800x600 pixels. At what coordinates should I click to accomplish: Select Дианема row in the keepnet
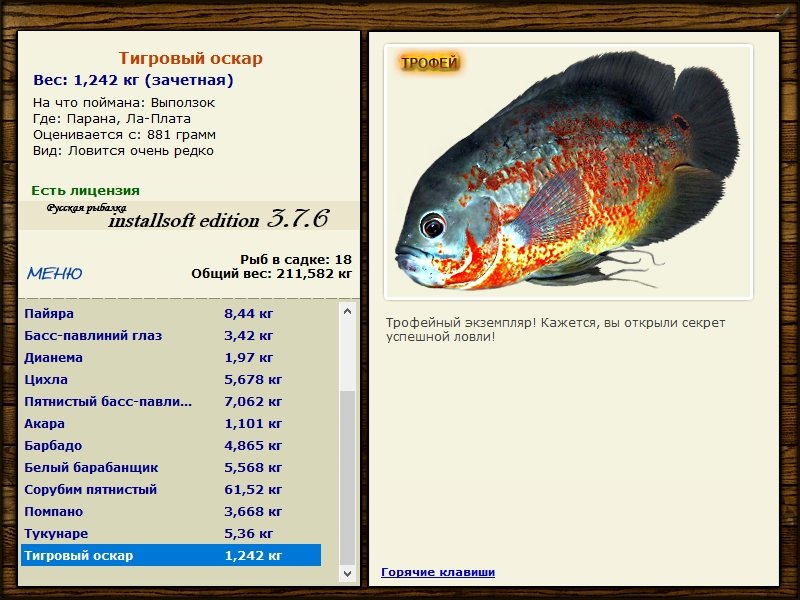tap(171, 357)
